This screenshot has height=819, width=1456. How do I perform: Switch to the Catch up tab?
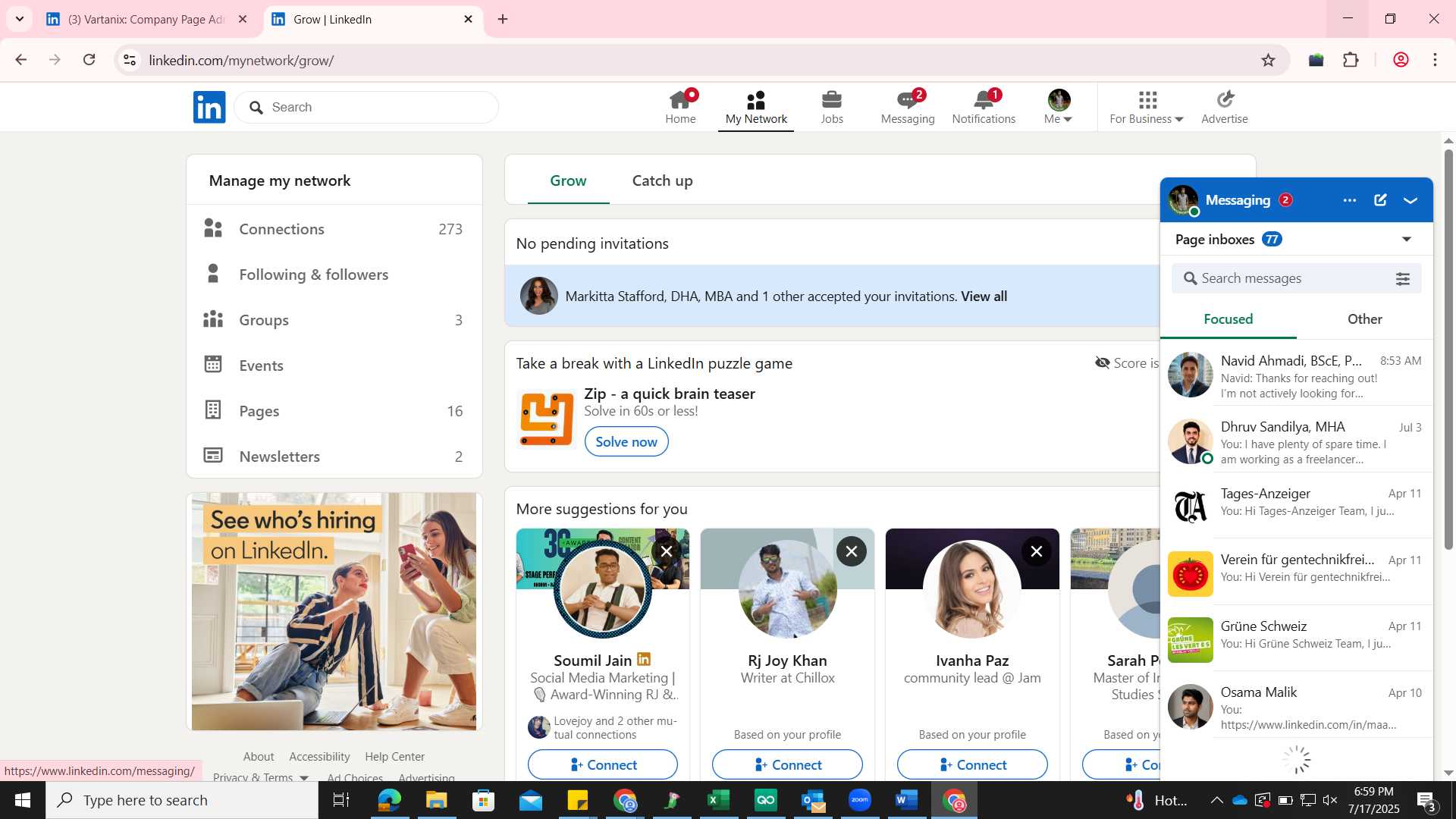(x=662, y=181)
